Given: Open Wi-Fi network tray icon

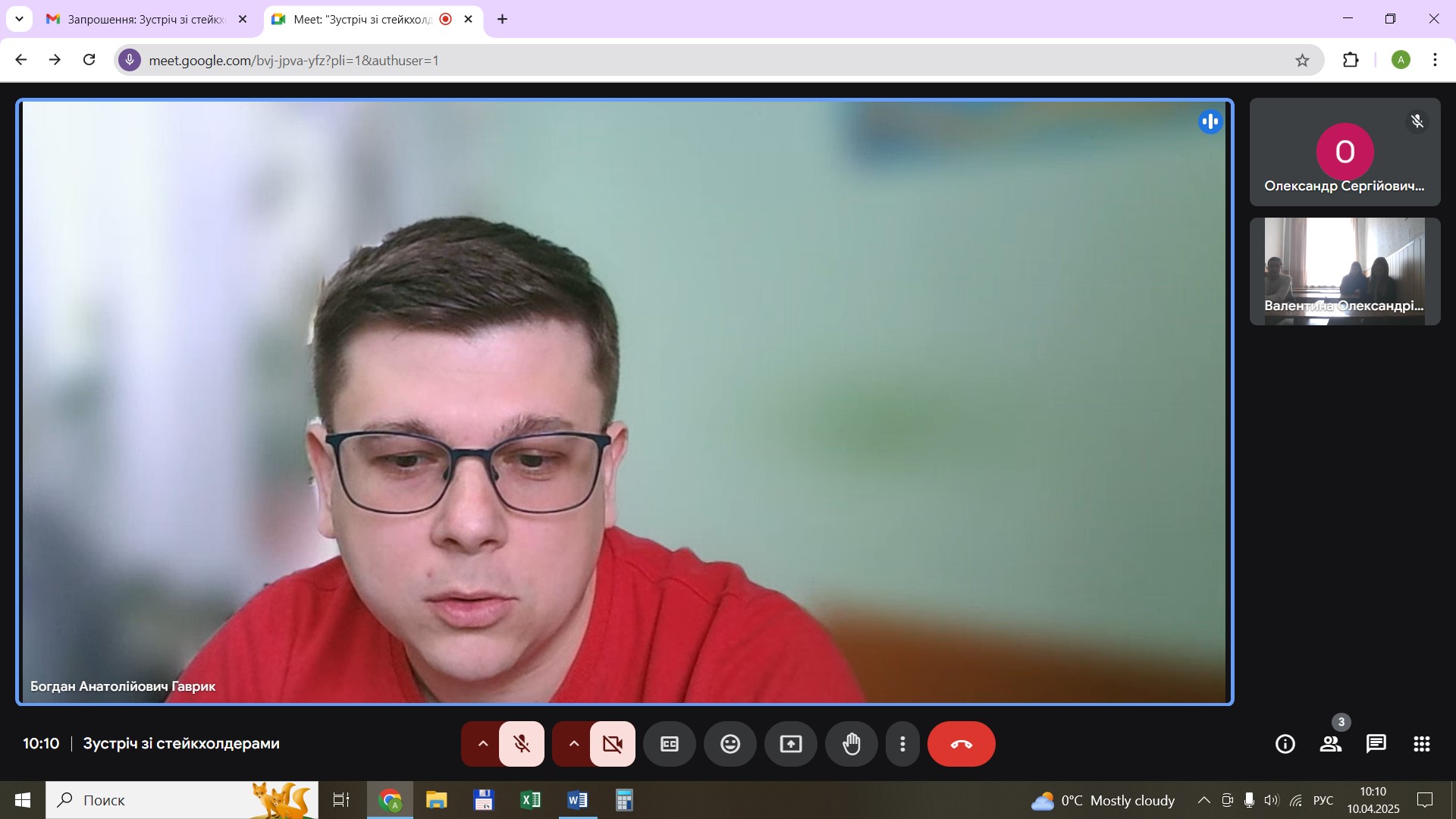Looking at the screenshot, I should tap(1296, 800).
